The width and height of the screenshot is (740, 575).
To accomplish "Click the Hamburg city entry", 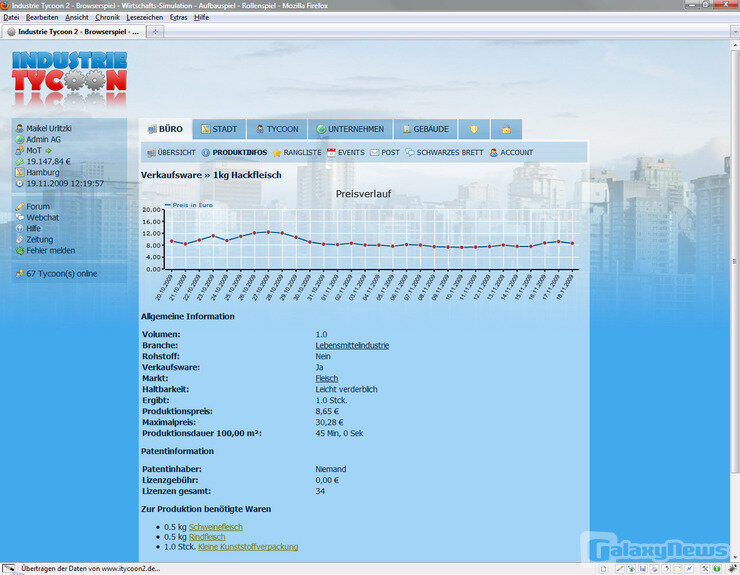I will tap(43, 172).
